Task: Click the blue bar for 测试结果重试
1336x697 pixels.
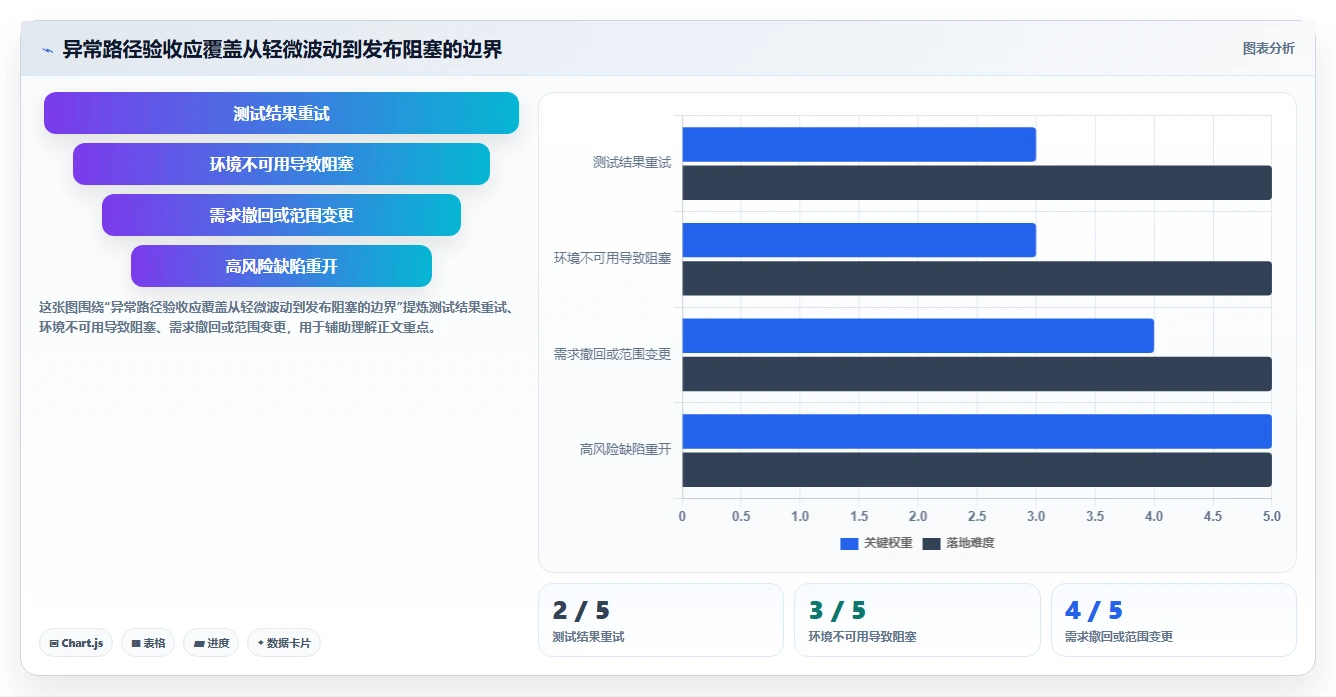Action: 859,144
